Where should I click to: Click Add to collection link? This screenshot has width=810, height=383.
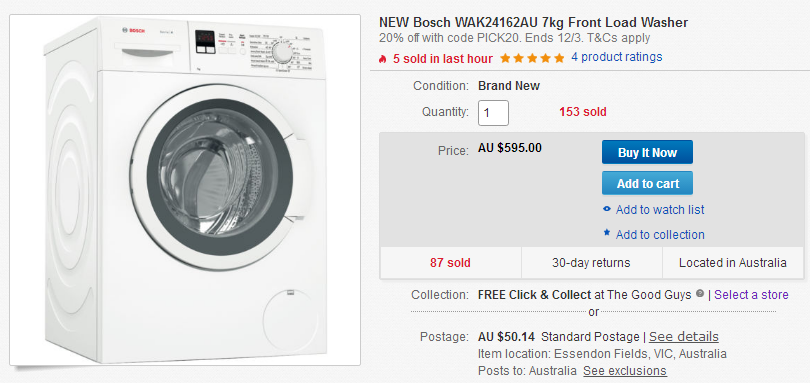pos(660,235)
